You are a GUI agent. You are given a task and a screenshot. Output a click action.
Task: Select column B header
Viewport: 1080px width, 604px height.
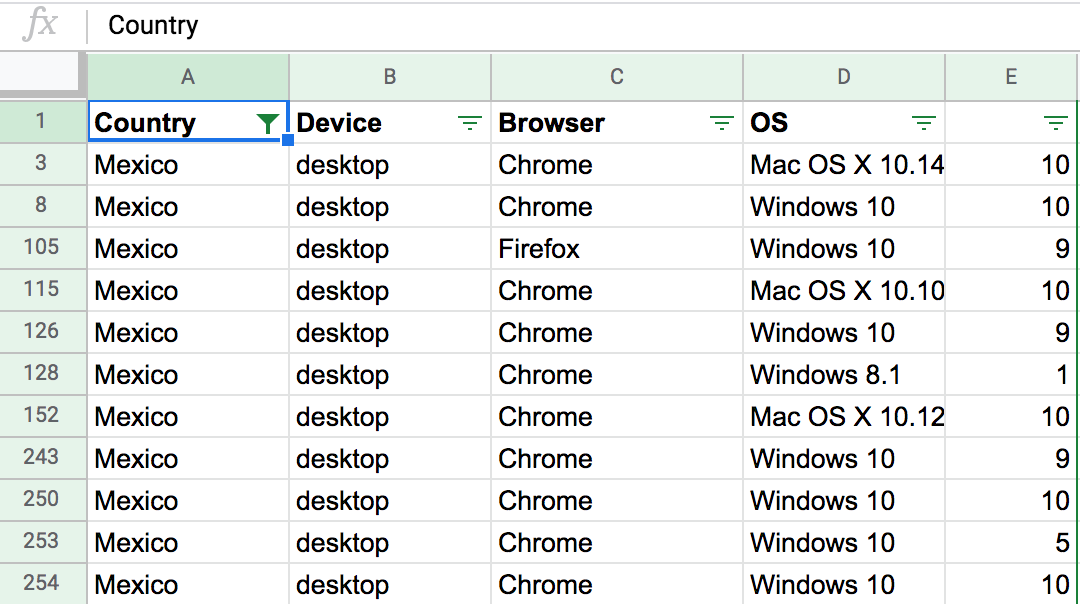click(x=390, y=77)
